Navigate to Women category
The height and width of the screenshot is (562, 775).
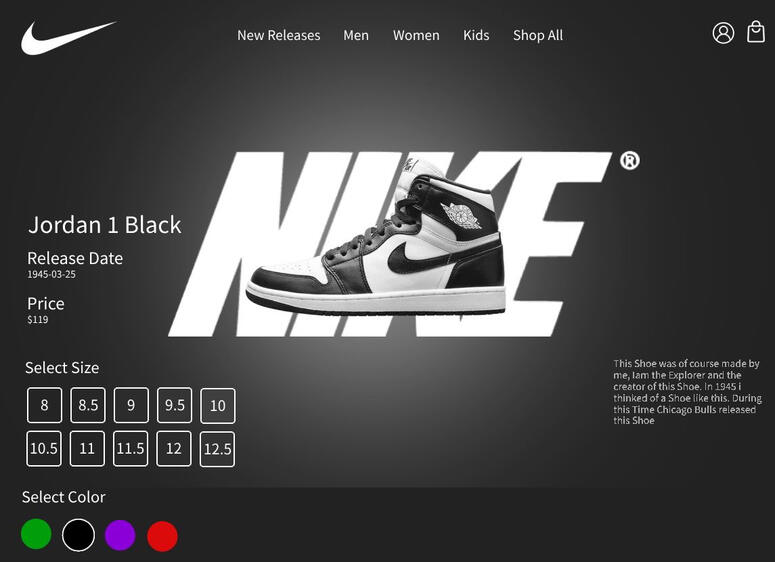coord(416,35)
